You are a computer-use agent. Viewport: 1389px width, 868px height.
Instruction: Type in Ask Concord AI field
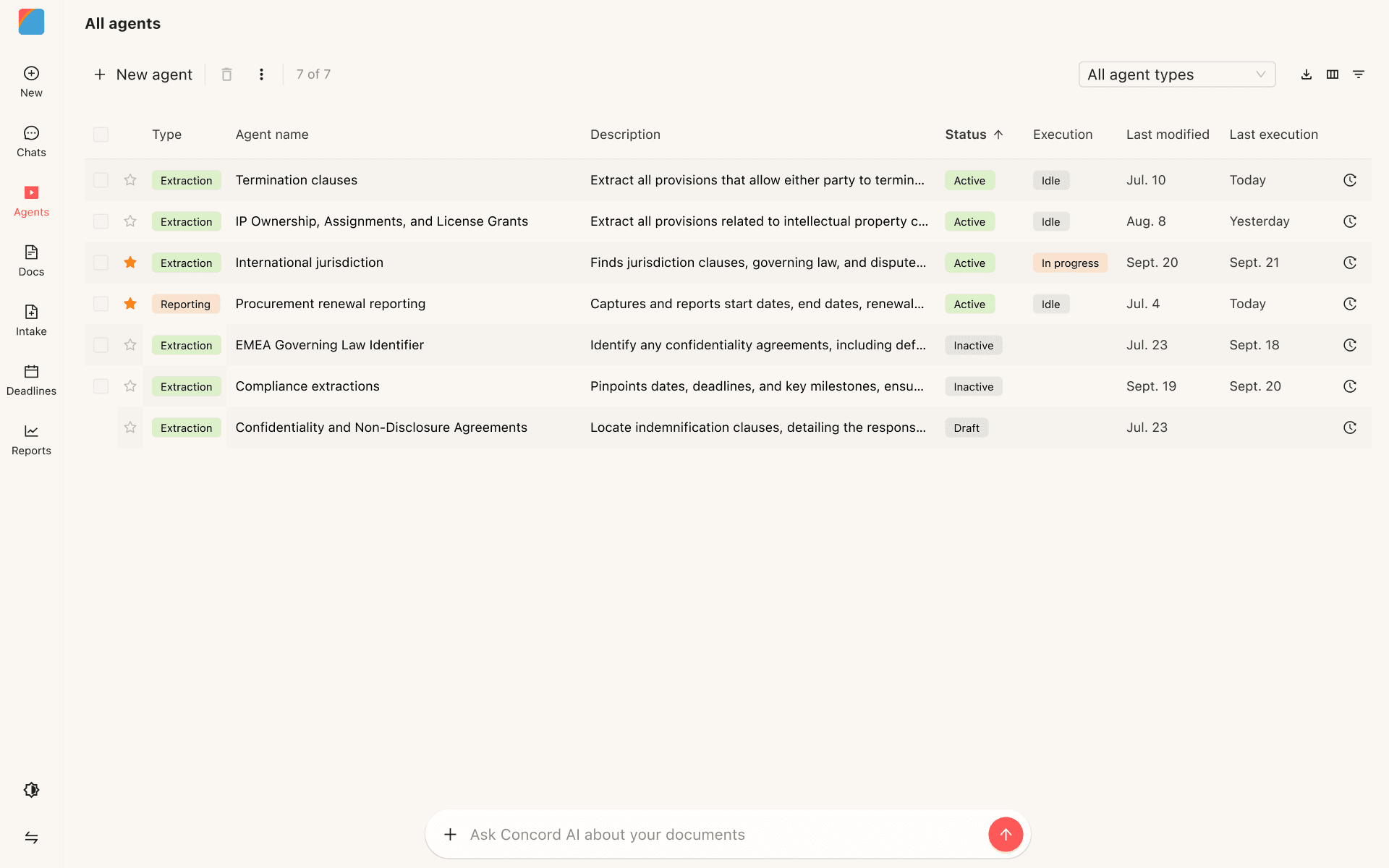[723, 835]
